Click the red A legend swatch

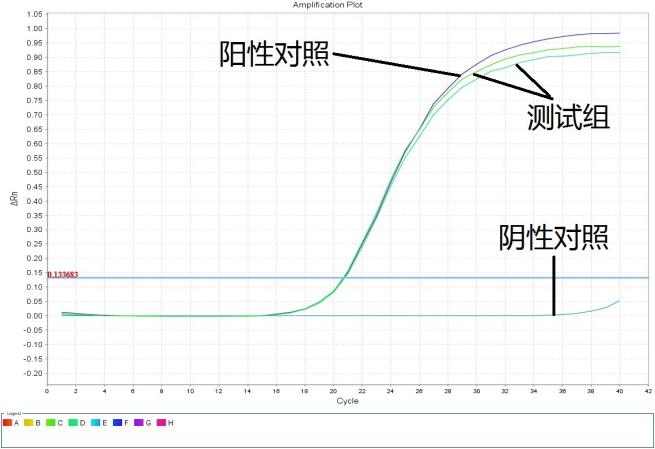(x=8, y=423)
